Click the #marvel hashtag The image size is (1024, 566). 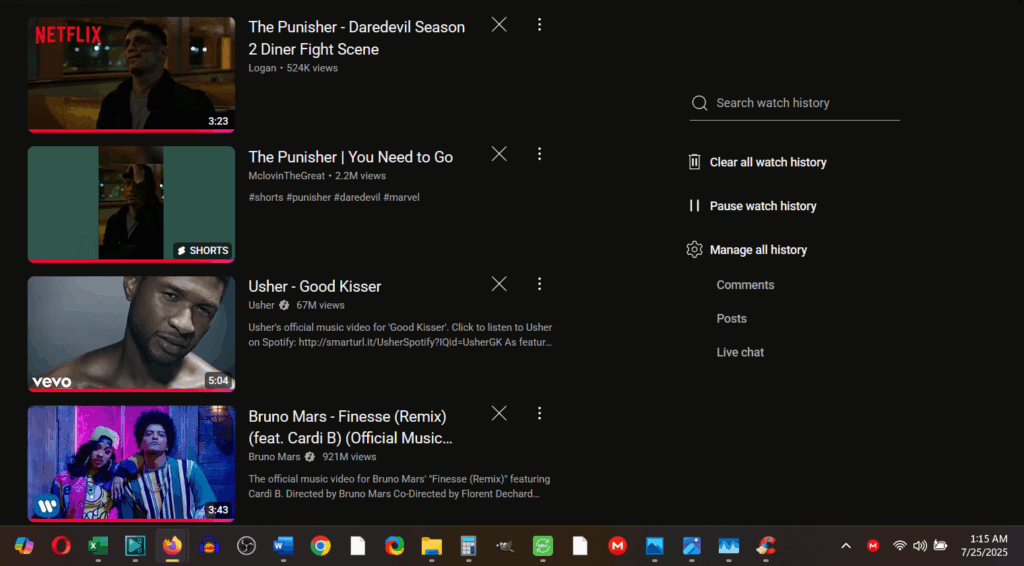(x=401, y=197)
